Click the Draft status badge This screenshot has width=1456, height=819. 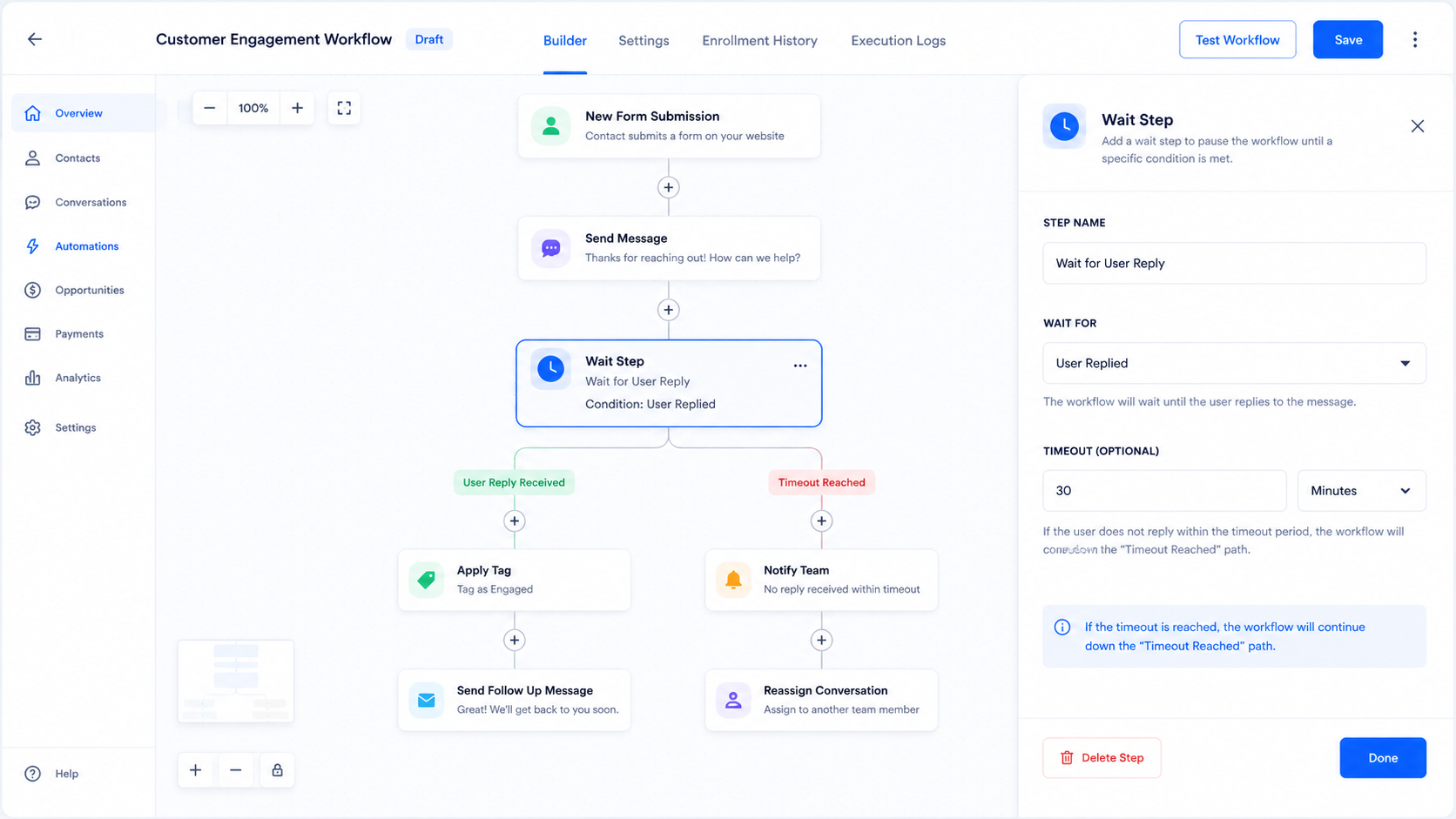(x=429, y=40)
